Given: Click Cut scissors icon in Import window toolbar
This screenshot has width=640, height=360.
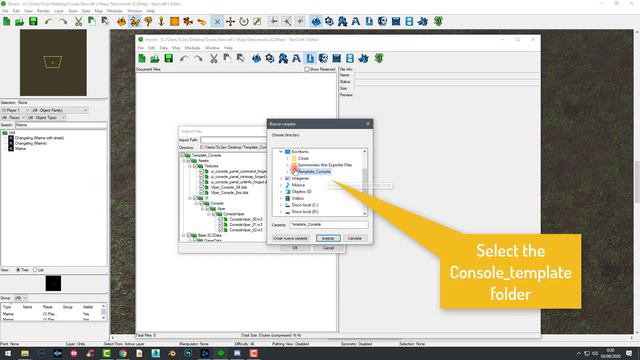Looking at the screenshot, I should click(x=213, y=58).
